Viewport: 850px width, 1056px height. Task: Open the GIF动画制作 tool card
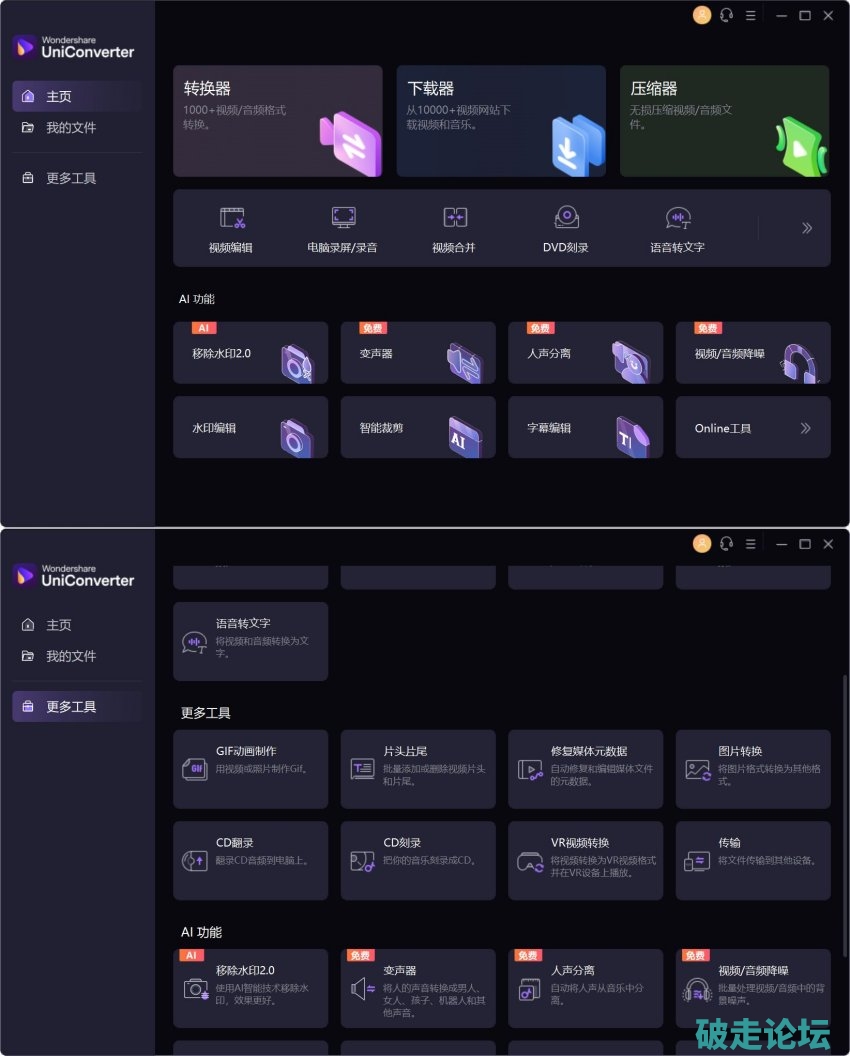[x=251, y=769]
